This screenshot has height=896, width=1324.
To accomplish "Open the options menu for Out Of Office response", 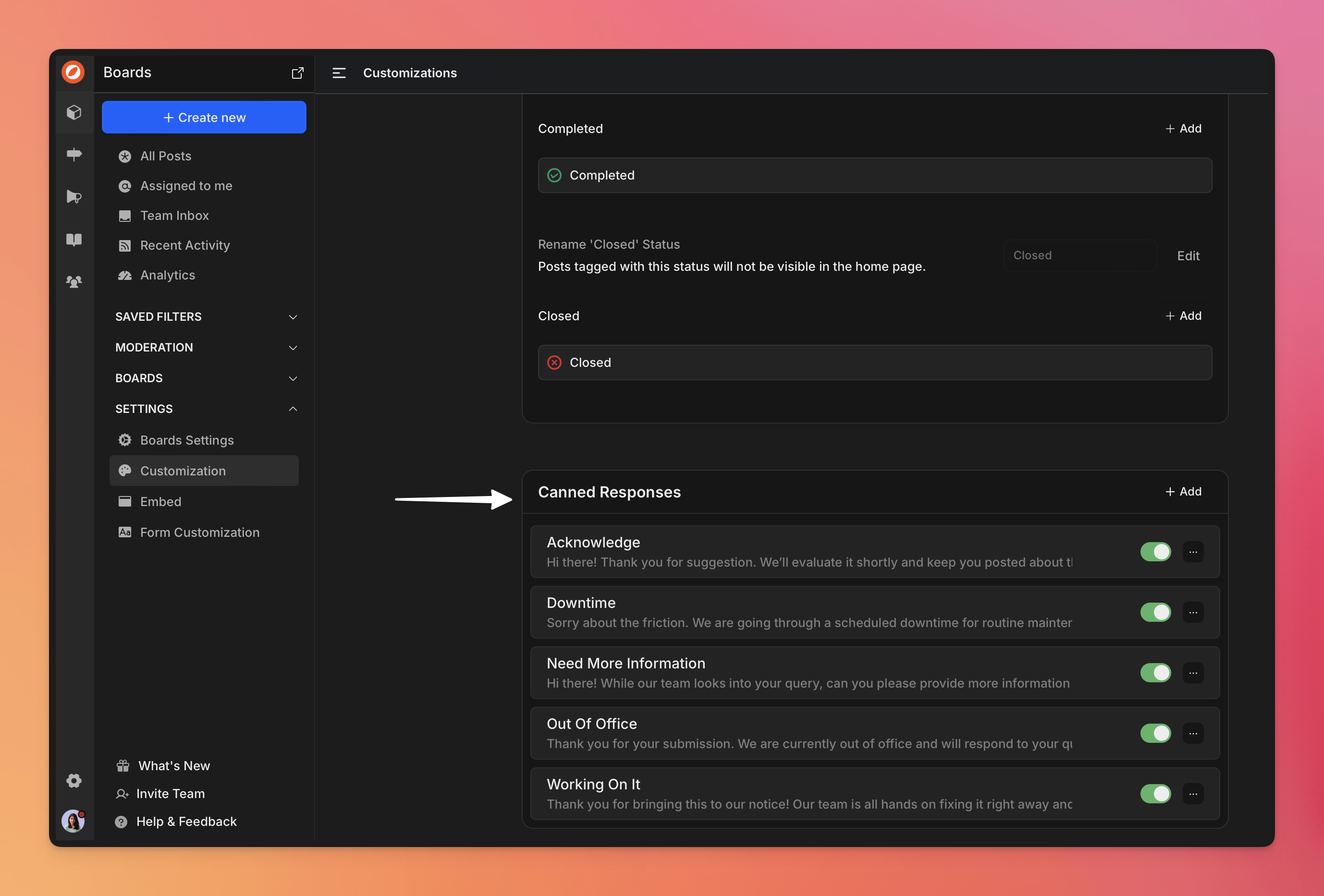I will point(1193,733).
